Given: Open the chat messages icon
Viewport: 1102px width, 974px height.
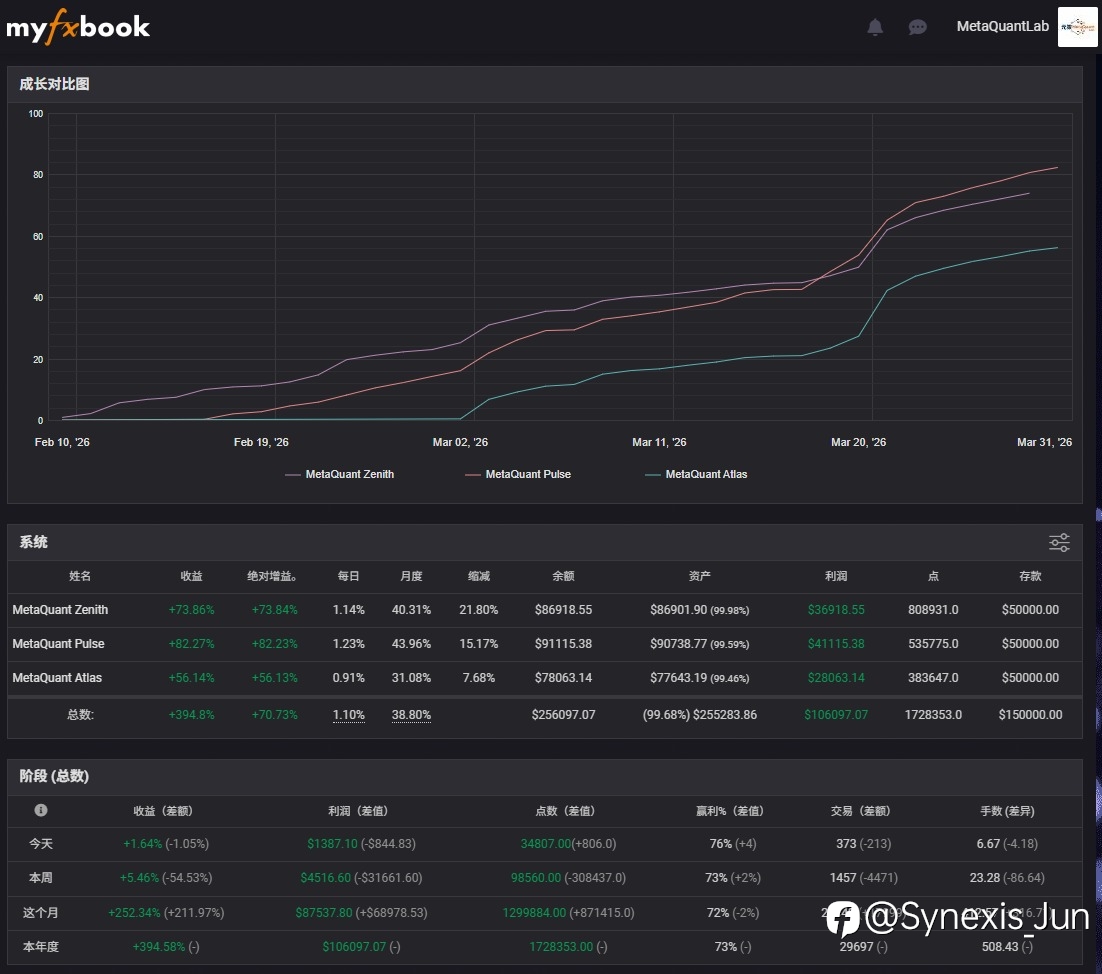Looking at the screenshot, I should pyautogui.click(x=917, y=27).
